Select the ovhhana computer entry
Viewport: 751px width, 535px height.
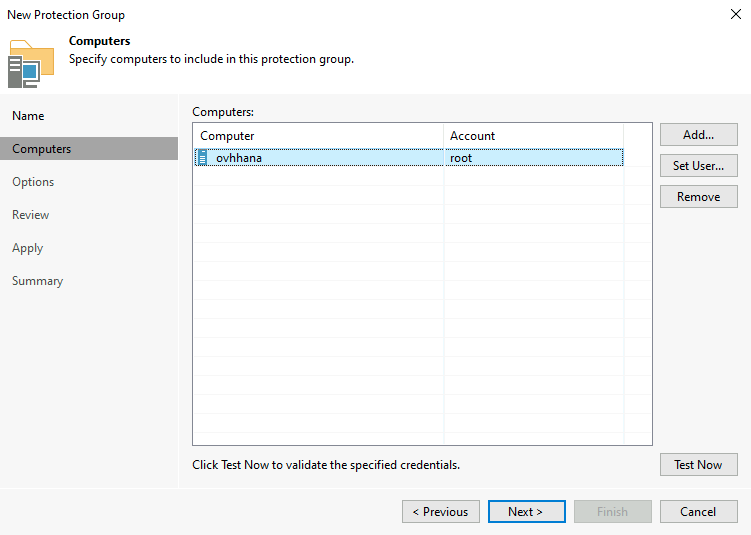point(238,158)
